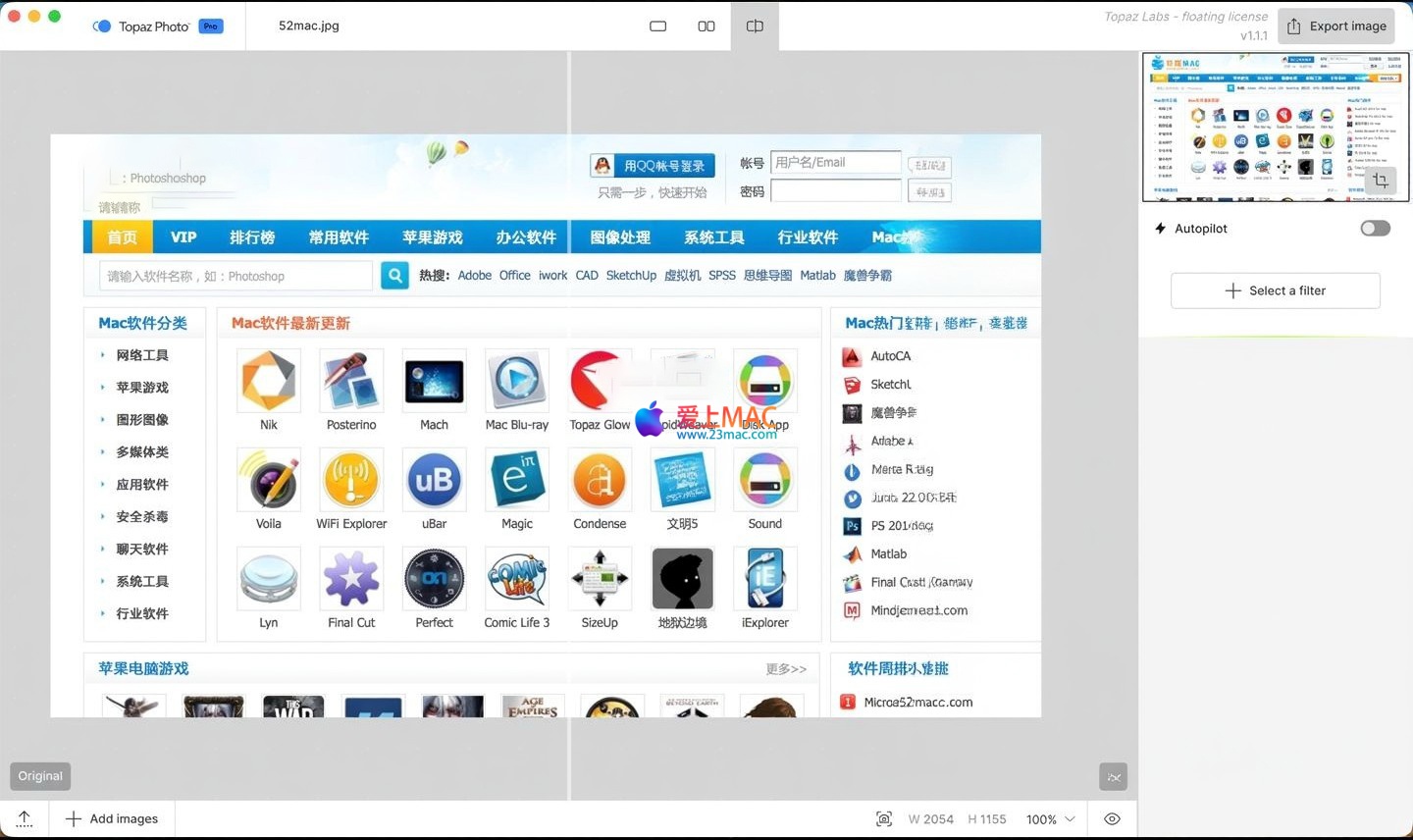This screenshot has width=1413, height=840.
Task: Click Select a filter button
Action: coord(1275,290)
